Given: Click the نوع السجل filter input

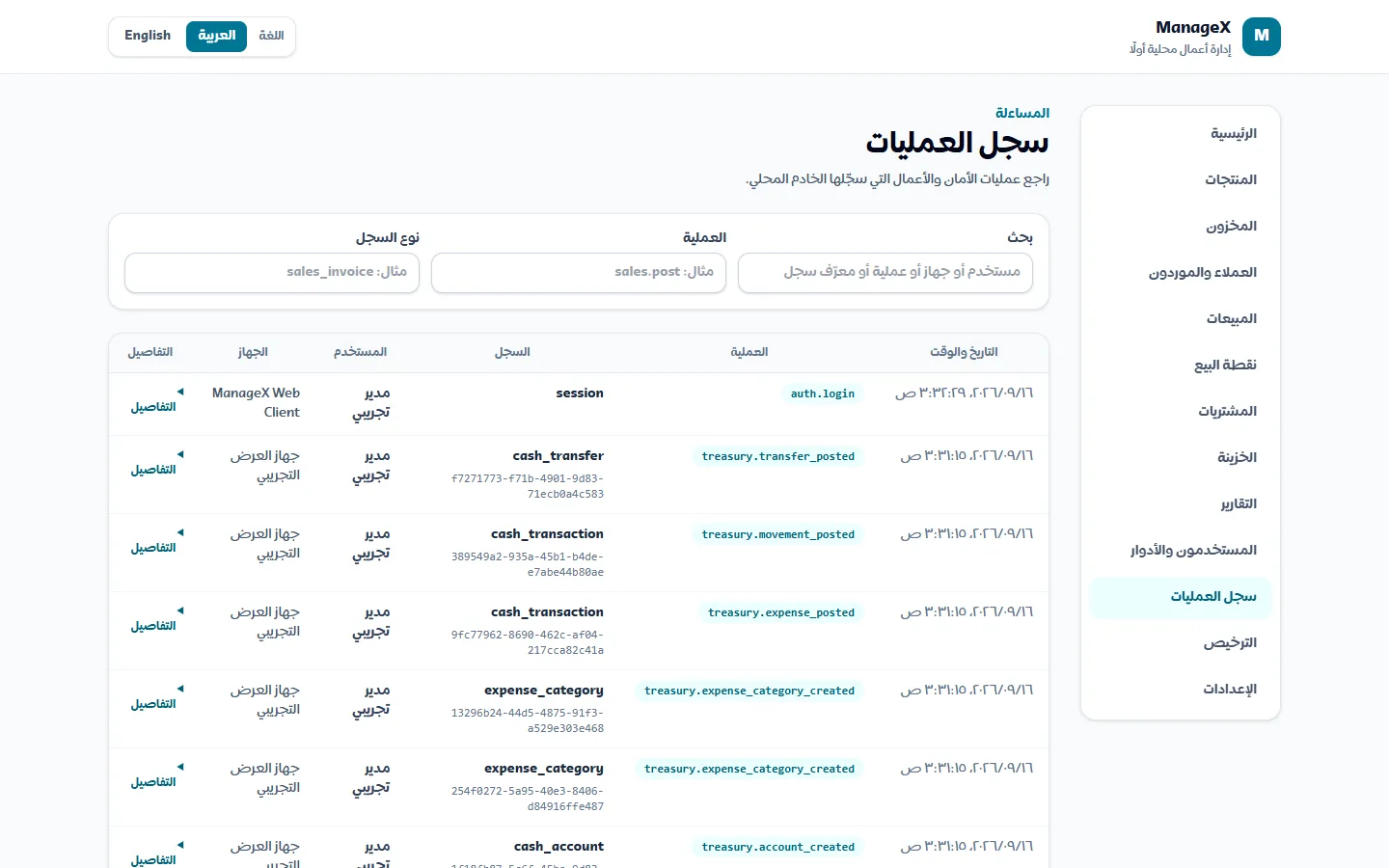Looking at the screenshot, I should tap(272, 273).
